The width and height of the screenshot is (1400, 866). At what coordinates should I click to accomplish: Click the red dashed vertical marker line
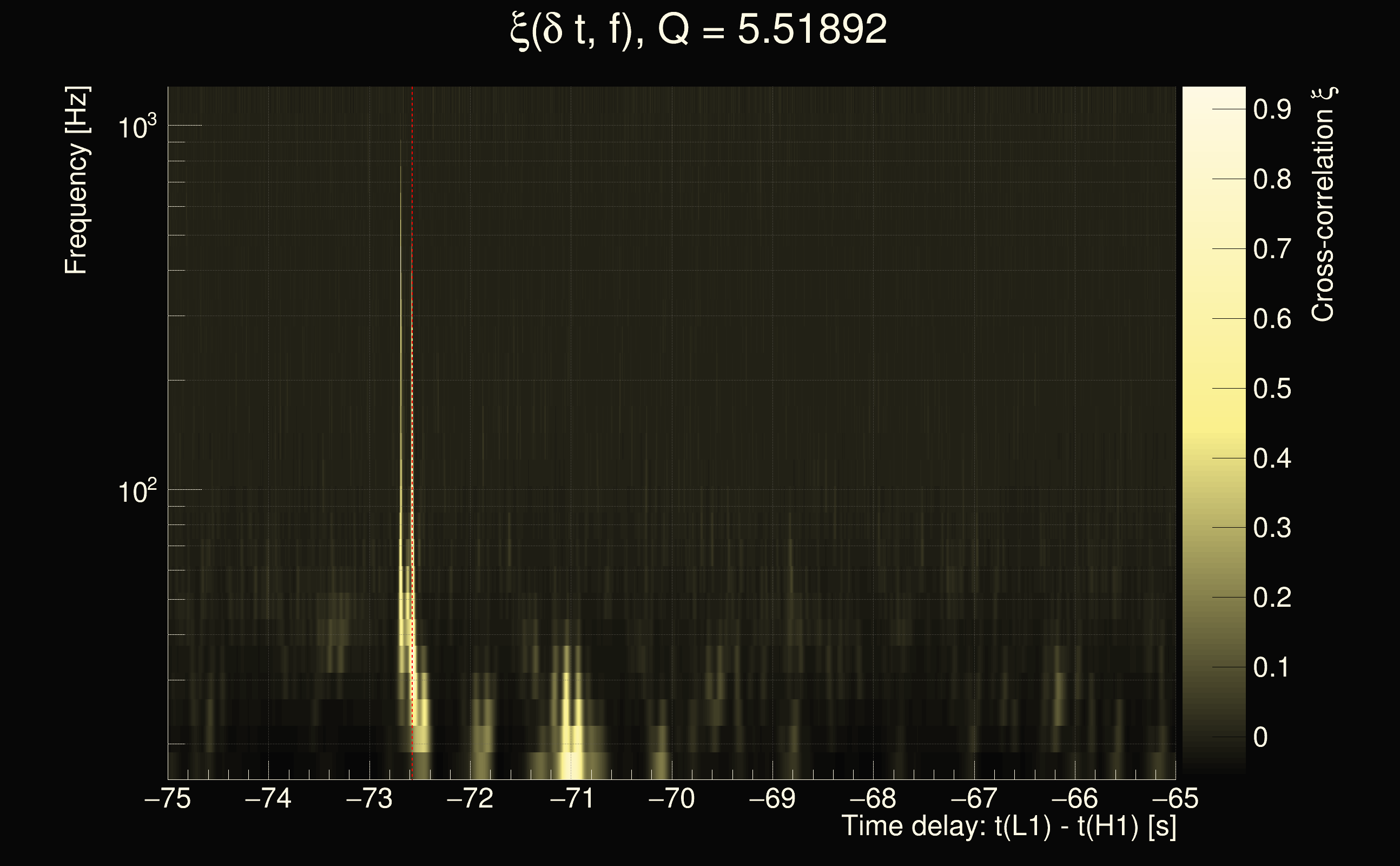[412, 401]
